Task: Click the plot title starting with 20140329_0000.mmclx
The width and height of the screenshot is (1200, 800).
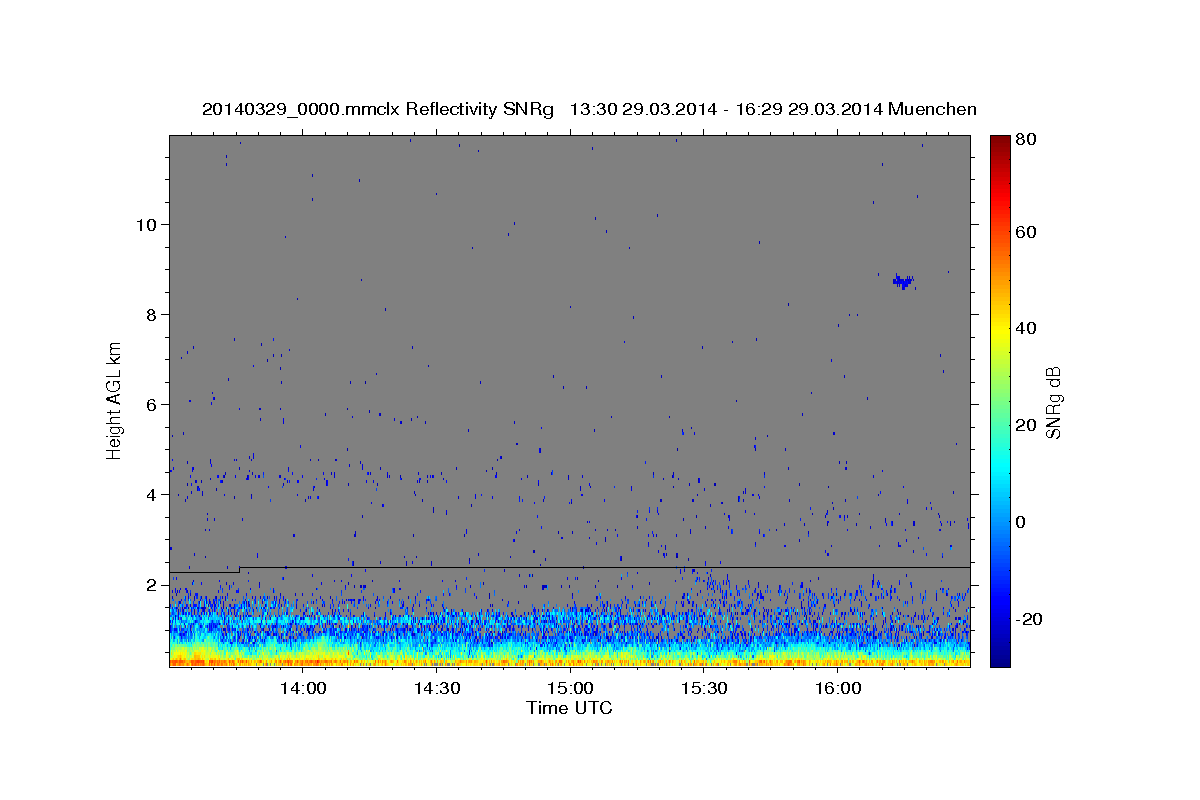Action: 589,109
